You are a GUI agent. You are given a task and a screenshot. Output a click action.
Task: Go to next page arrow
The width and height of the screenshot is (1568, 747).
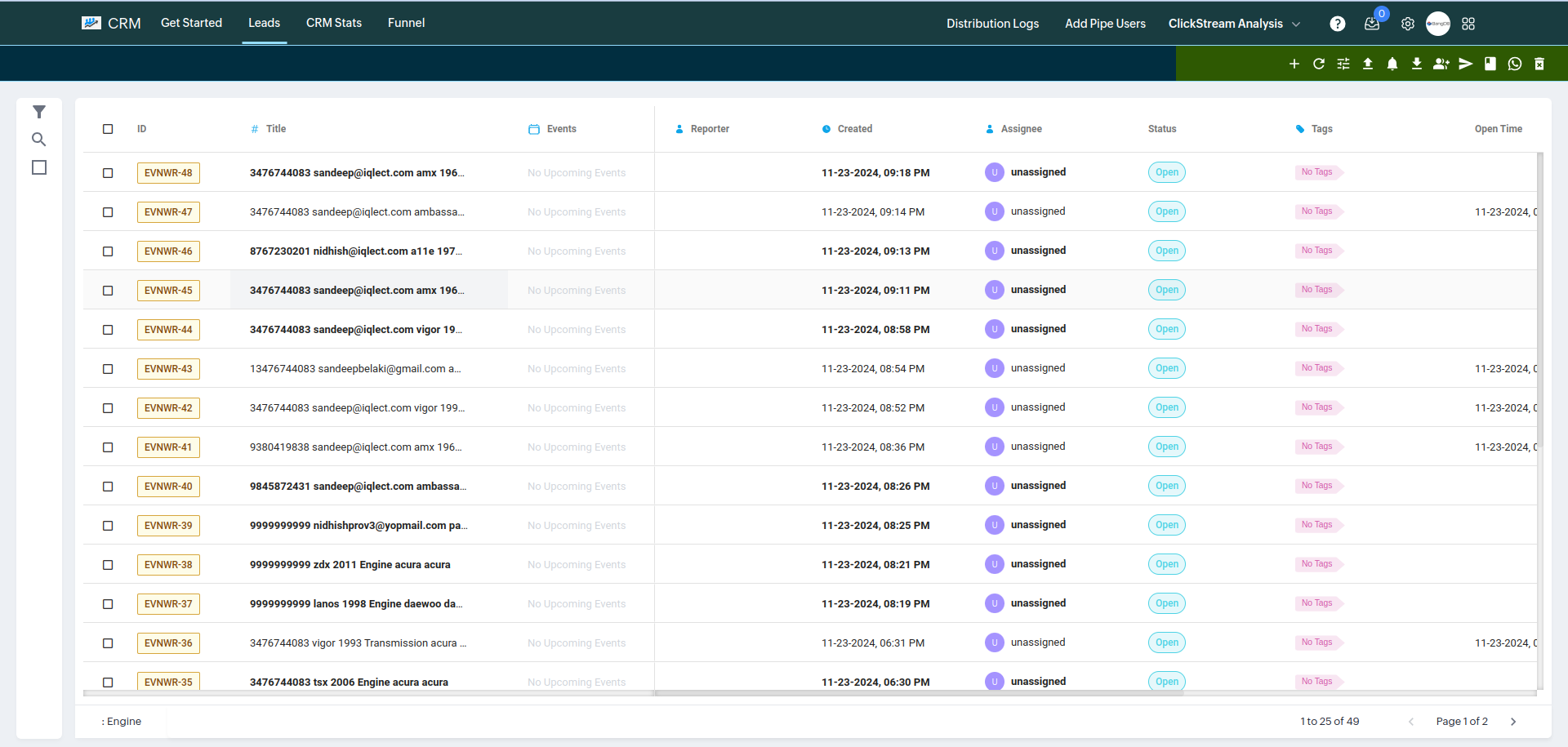[x=1513, y=722]
